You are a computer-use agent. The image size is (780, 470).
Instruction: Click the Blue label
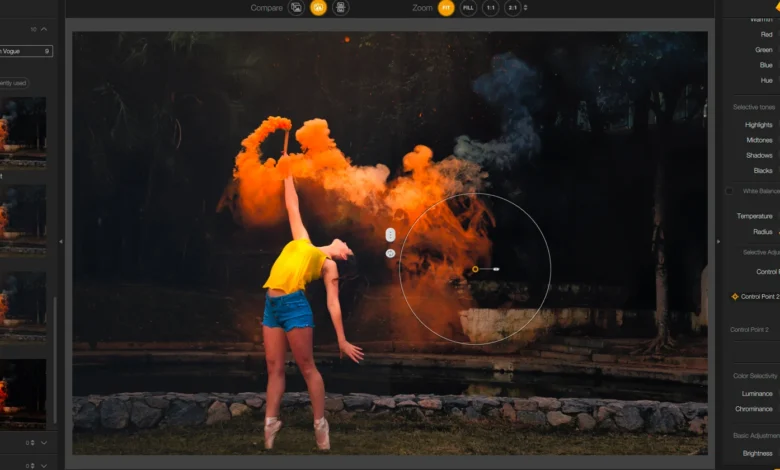(766, 65)
